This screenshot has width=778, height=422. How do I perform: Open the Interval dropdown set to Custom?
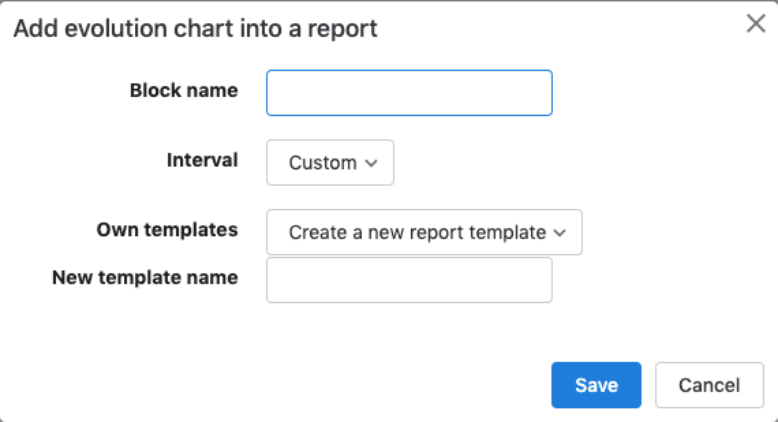[x=330, y=163]
